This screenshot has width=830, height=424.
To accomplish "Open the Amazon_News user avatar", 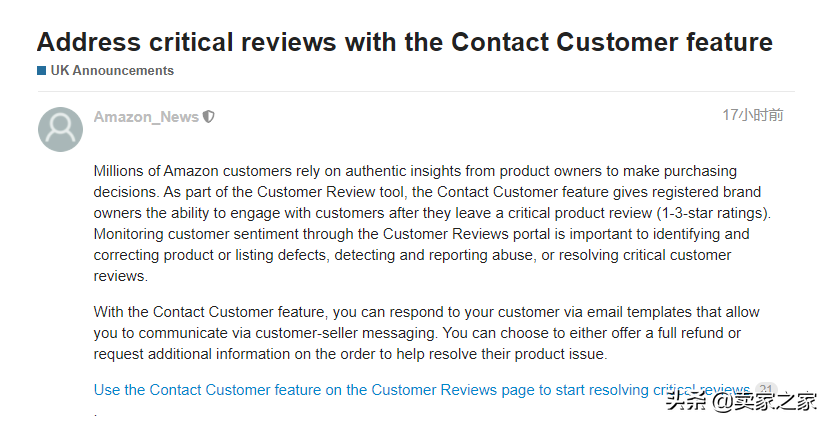I will tap(60, 129).
